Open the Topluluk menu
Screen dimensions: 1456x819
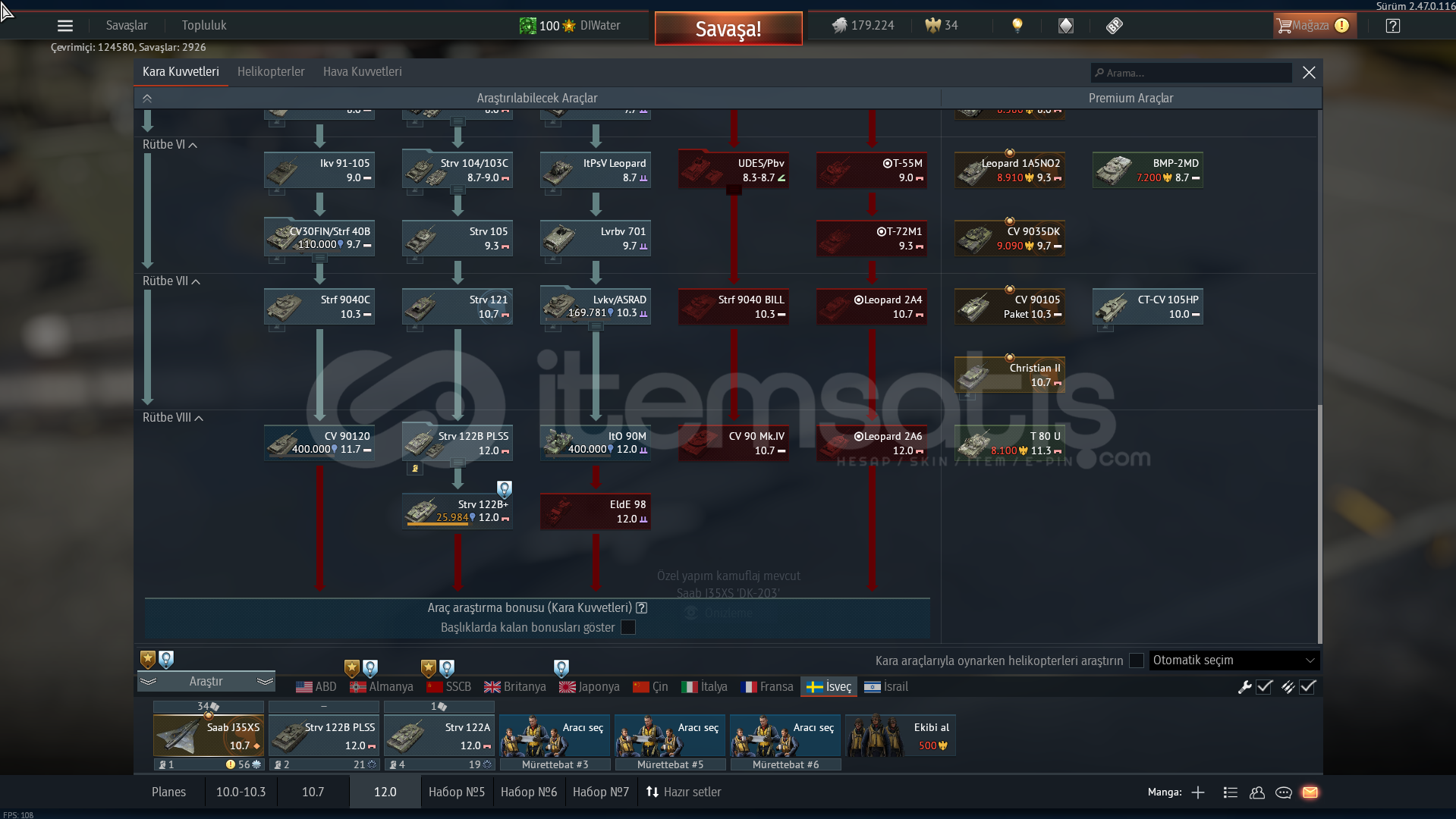[204, 25]
